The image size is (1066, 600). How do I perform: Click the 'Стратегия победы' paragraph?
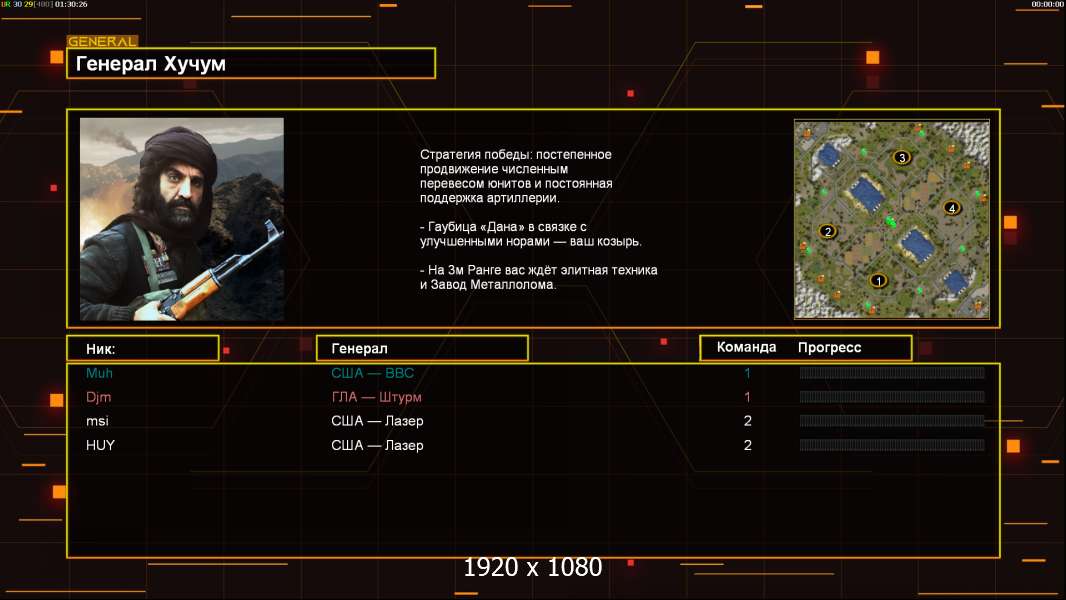click(516, 177)
